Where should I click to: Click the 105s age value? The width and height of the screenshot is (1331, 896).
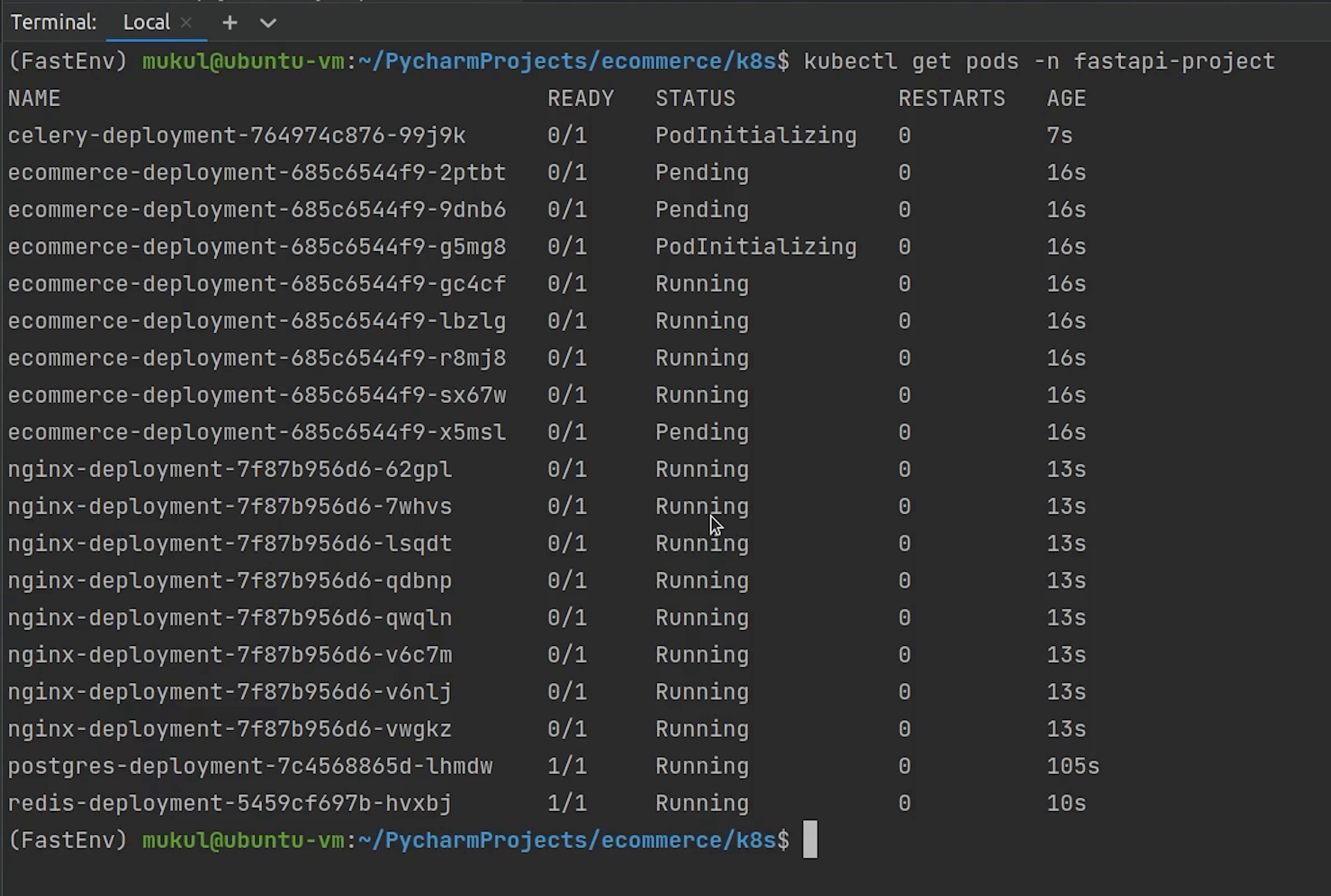[x=1073, y=766]
